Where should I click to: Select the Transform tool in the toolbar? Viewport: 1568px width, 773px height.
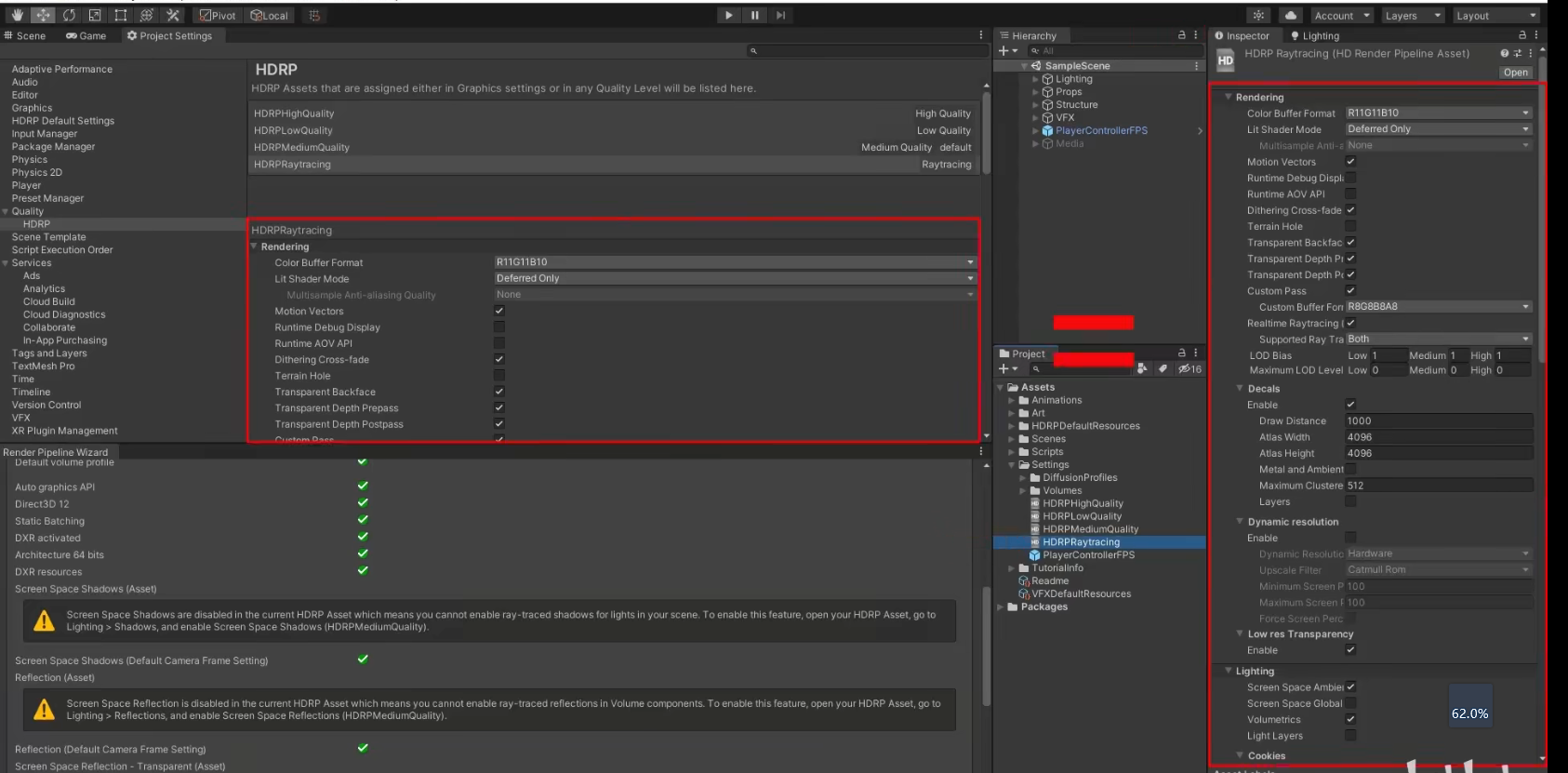click(x=147, y=15)
